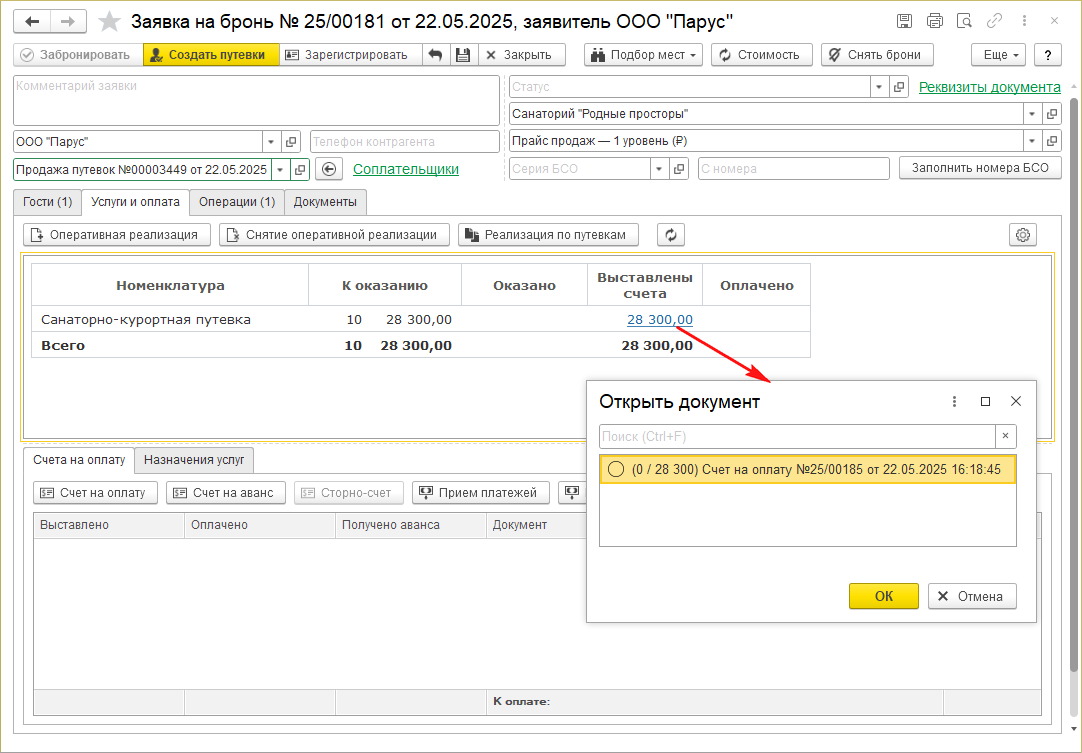The image size is (1082, 753).
Task: Open the Подбор мест dropdown button
Action: [x=643, y=55]
